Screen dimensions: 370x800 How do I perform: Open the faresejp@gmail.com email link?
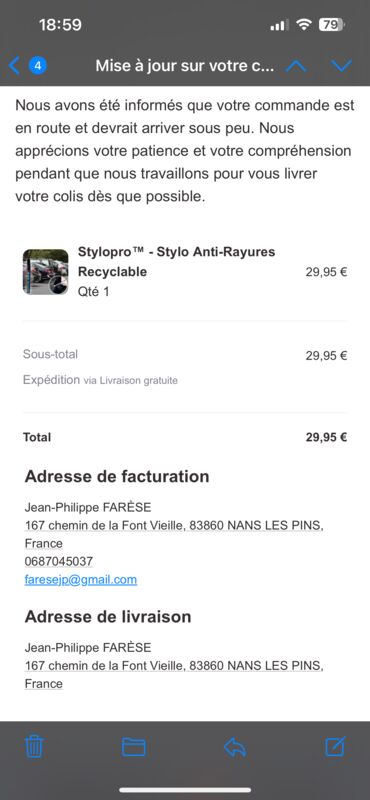tap(81, 580)
